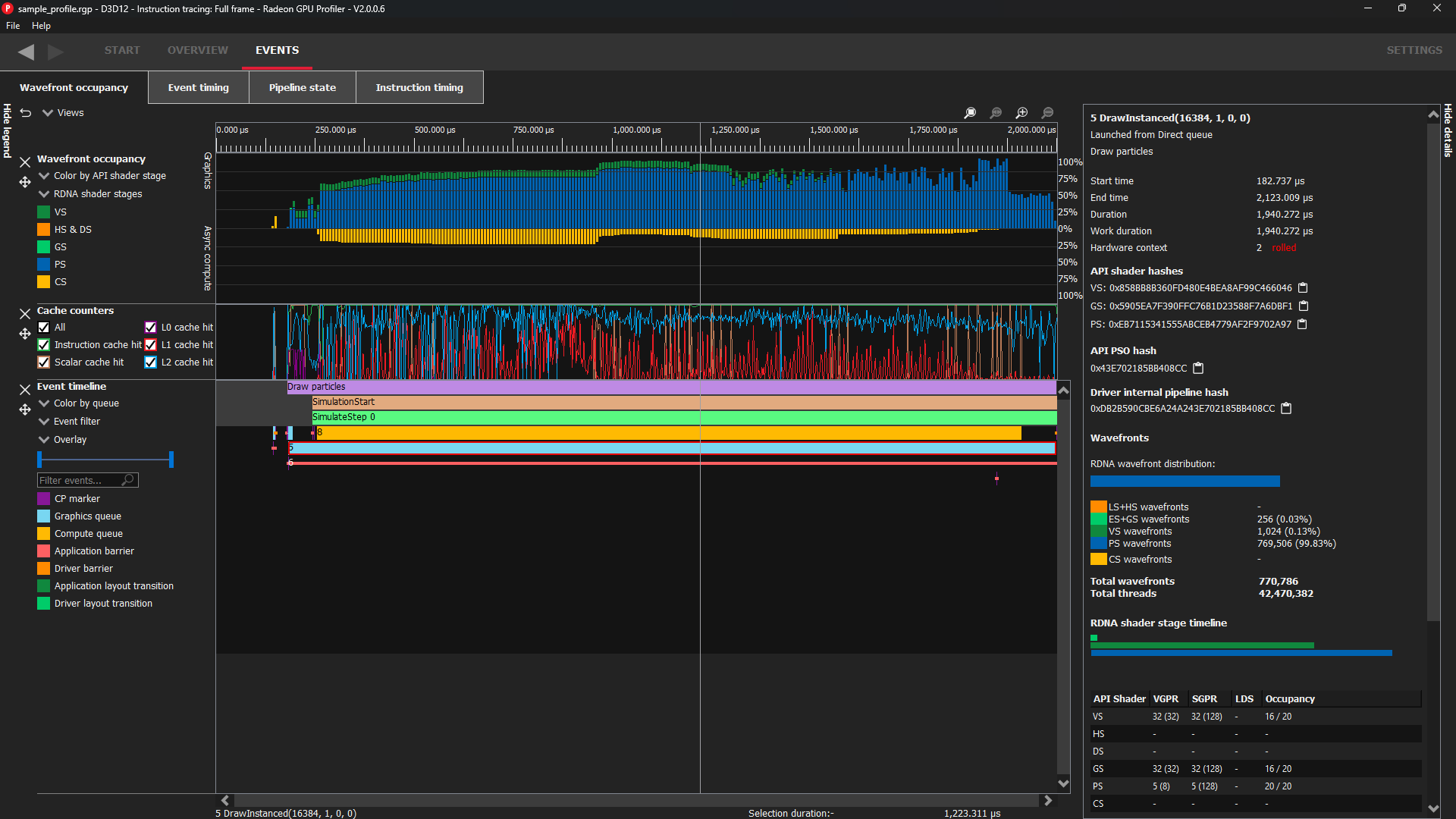Collapse the RDNA shader stages legend
The height and width of the screenshot is (819, 1456).
tap(43, 193)
